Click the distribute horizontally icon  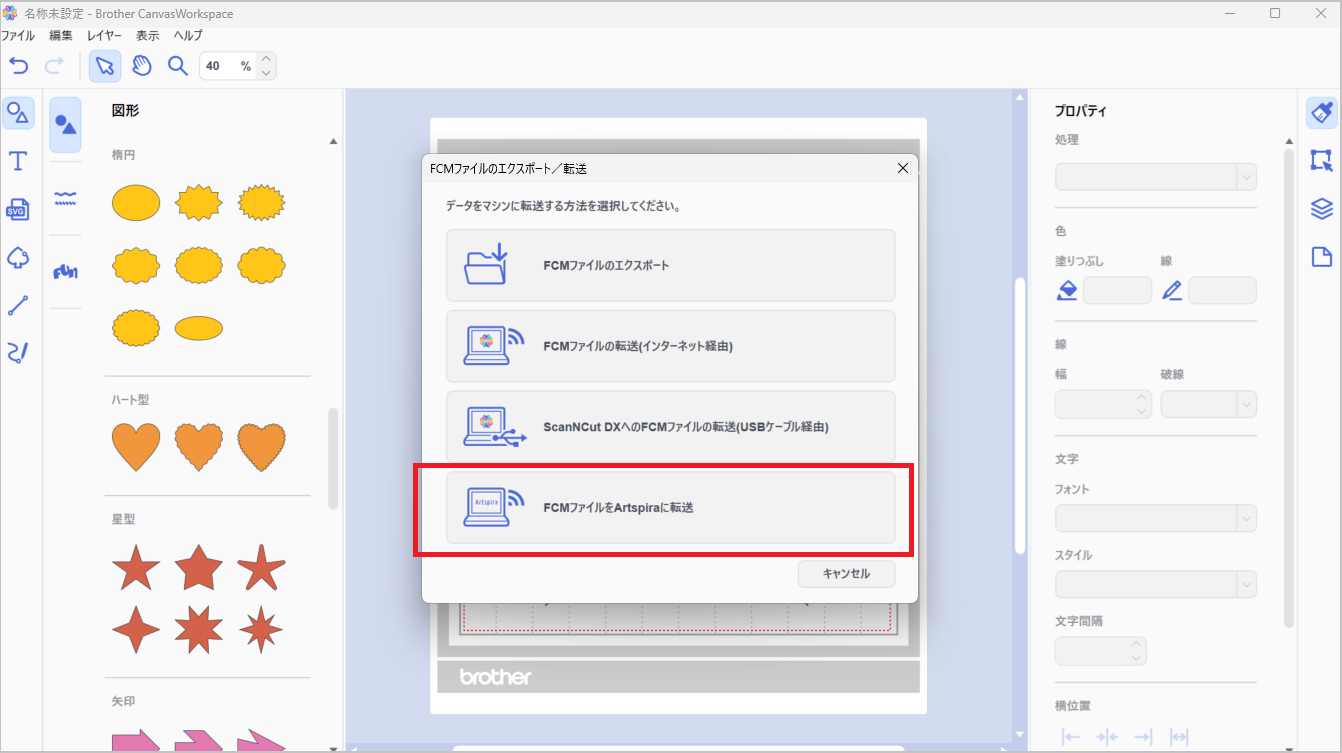pos(1179,737)
